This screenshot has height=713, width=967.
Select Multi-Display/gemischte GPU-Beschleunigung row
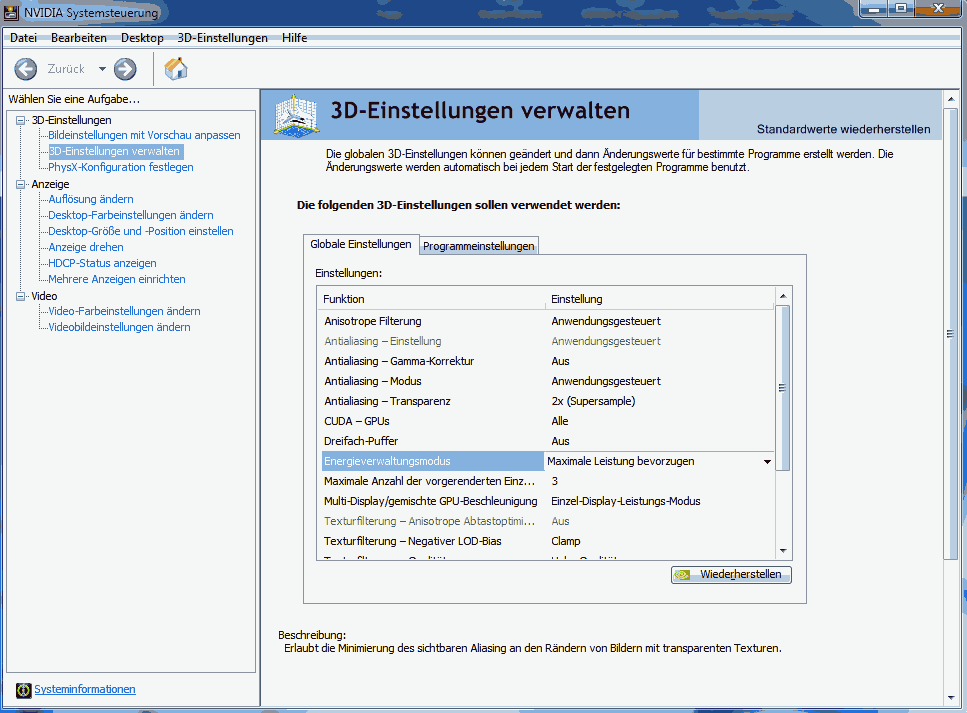(547, 501)
